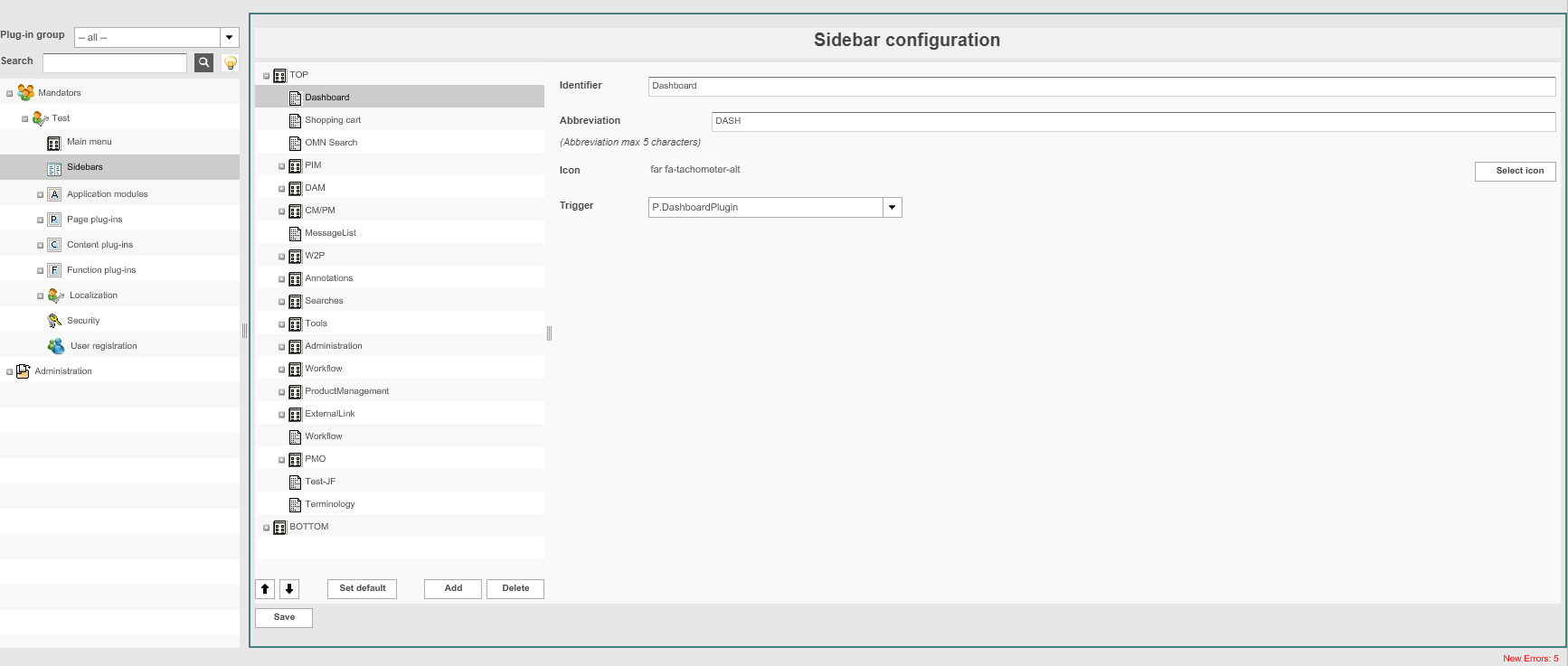Expand the BOTTOM sidebar node
Screen dimensions: 1568x666
tap(267, 529)
